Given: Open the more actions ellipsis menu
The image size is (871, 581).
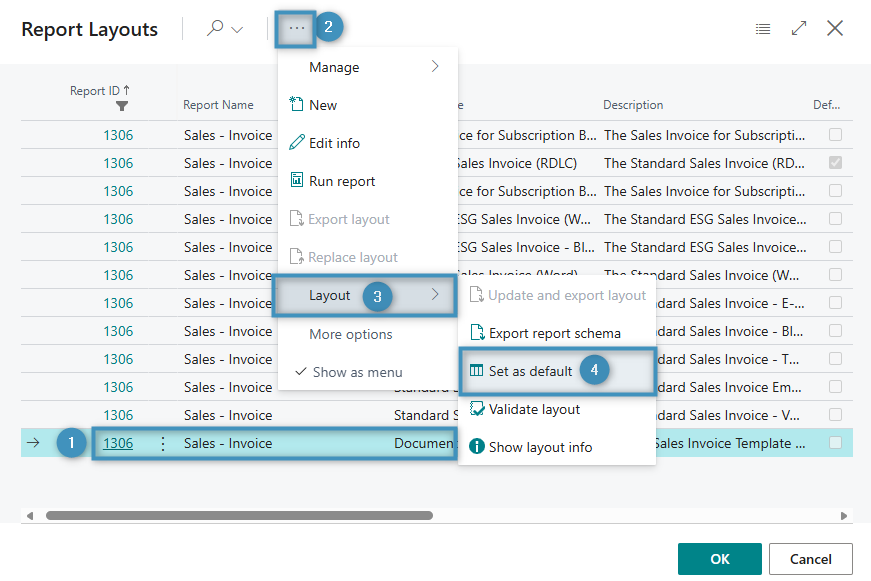Looking at the screenshot, I should (x=297, y=28).
